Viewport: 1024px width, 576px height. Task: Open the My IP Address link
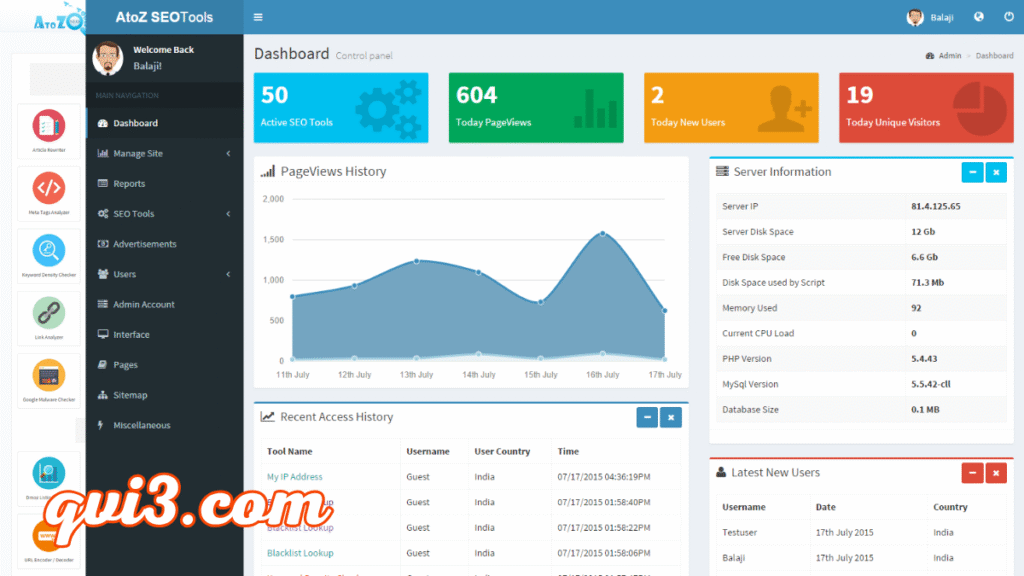tap(295, 477)
